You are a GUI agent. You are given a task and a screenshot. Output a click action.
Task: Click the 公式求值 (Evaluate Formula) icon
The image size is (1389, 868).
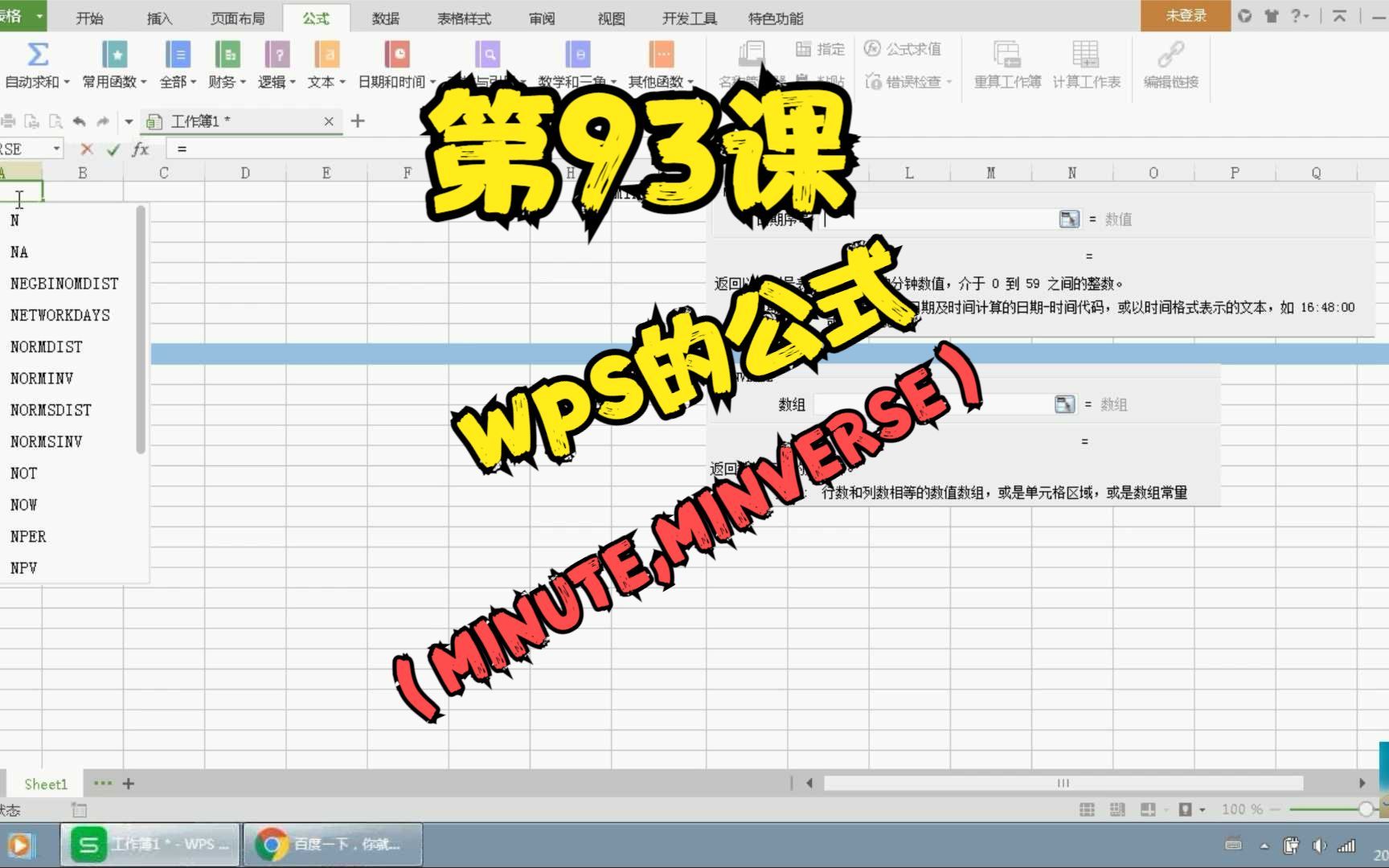905,48
